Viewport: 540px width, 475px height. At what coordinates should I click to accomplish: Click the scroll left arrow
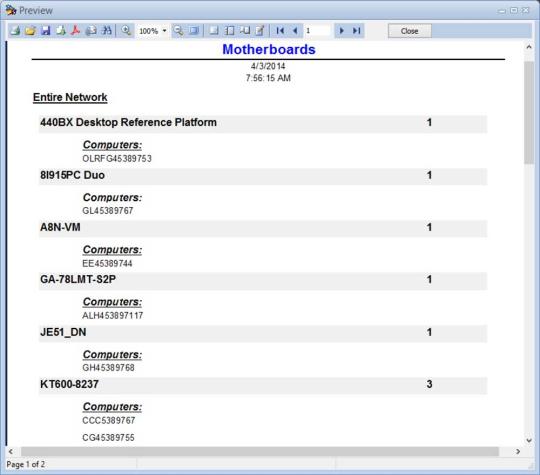11,451
